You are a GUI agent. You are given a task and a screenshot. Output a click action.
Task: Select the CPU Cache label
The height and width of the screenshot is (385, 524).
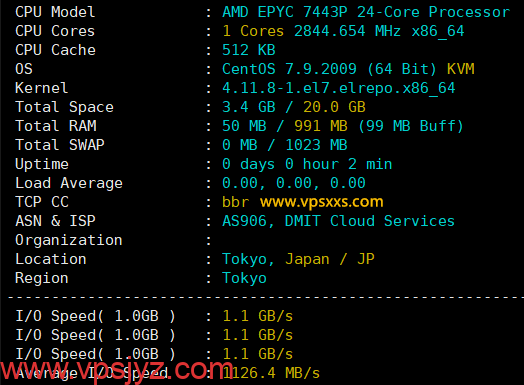point(55,50)
